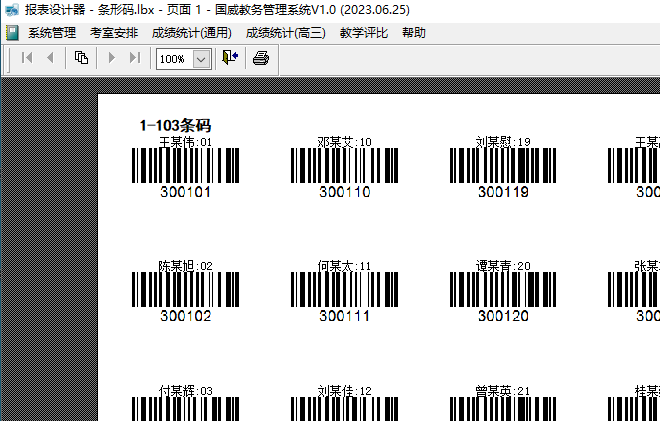The height and width of the screenshot is (421, 660).
Task: Open the 系统管理 menu
Action: [x=52, y=33]
